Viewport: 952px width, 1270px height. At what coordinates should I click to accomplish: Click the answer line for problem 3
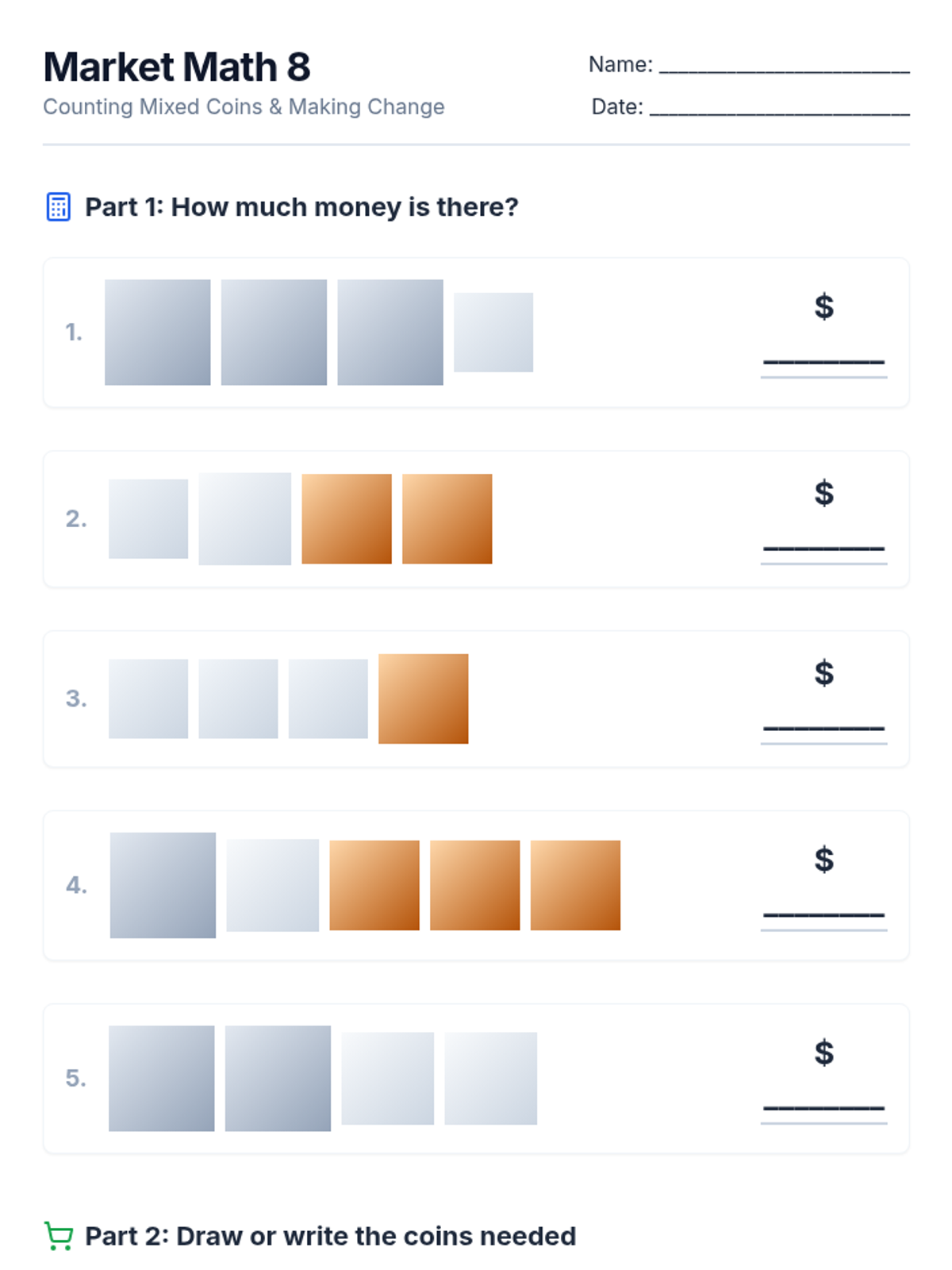click(823, 729)
